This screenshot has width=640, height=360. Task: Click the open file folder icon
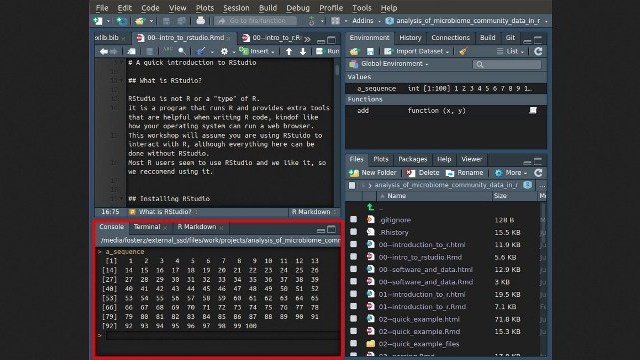[140, 21]
